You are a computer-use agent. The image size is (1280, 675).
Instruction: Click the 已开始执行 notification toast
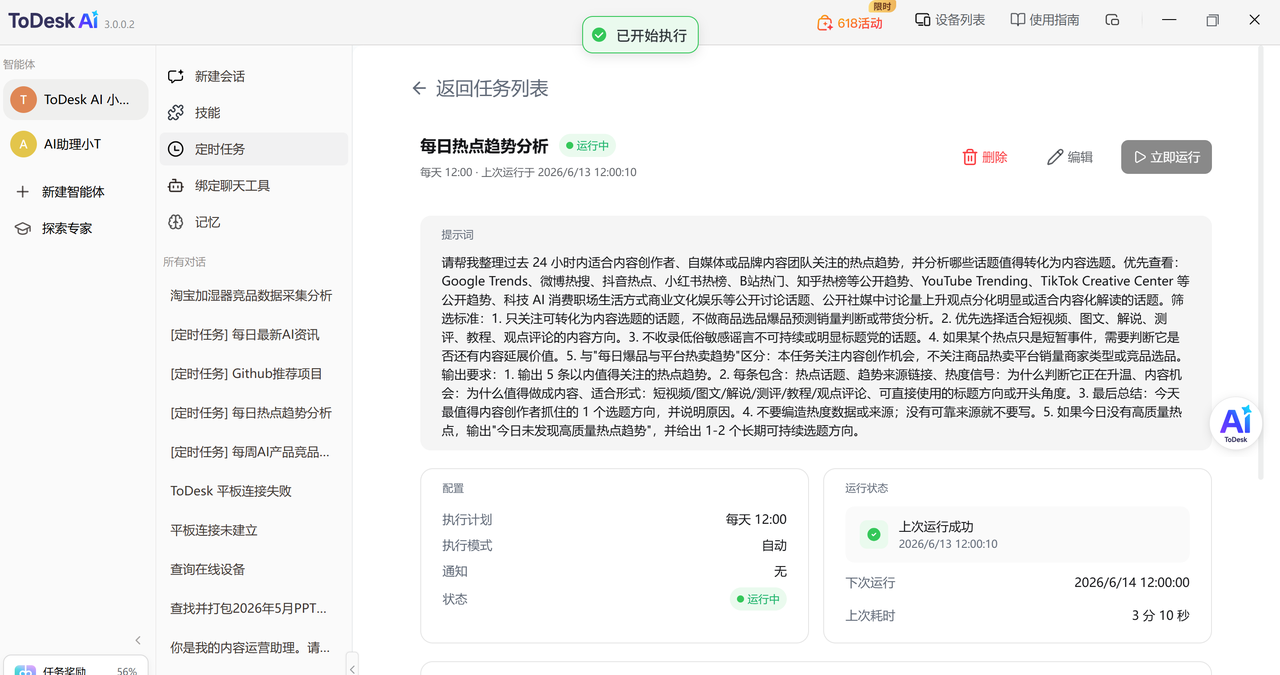click(x=641, y=35)
